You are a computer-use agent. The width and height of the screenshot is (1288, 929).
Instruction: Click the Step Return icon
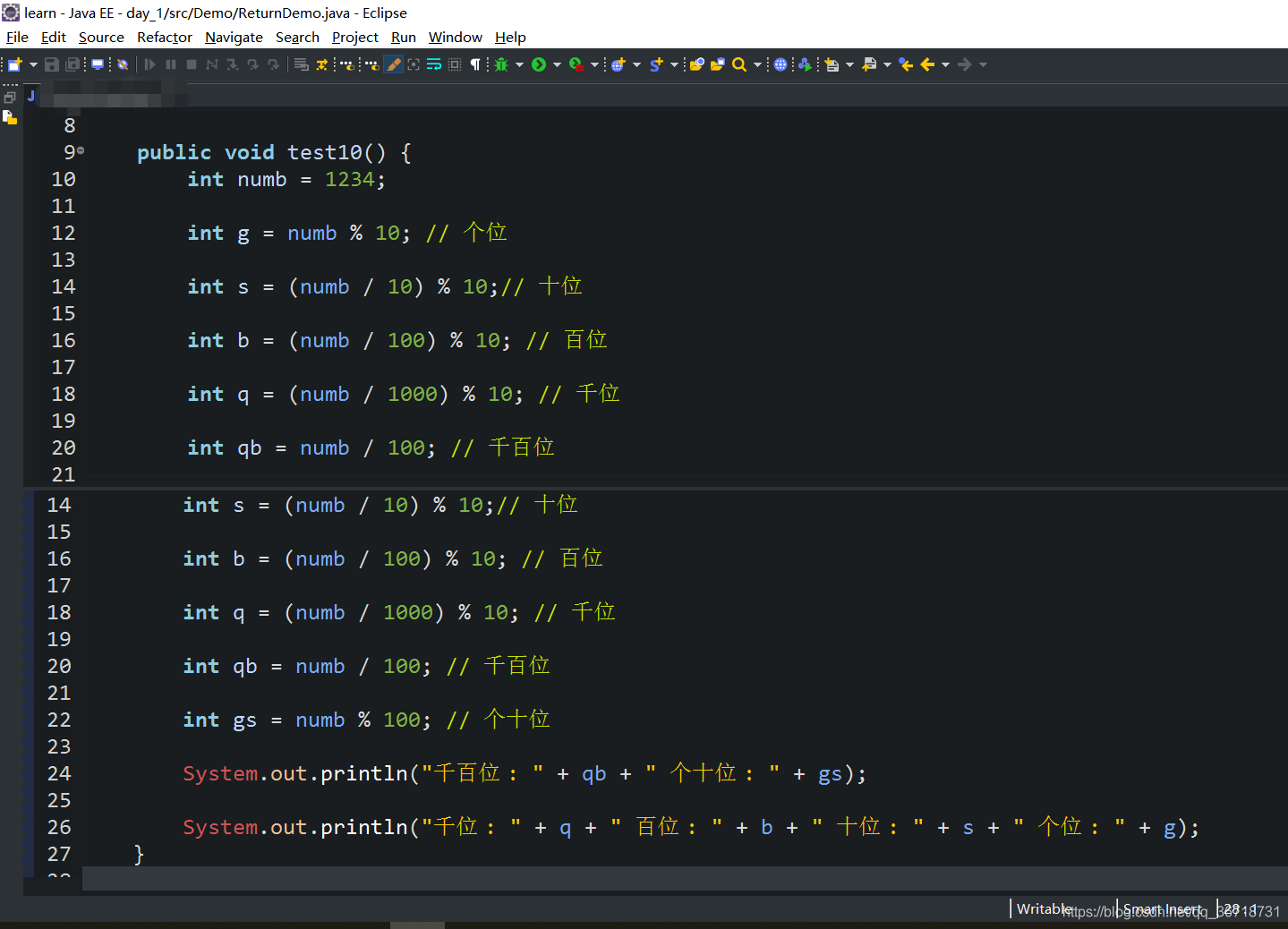[x=274, y=64]
